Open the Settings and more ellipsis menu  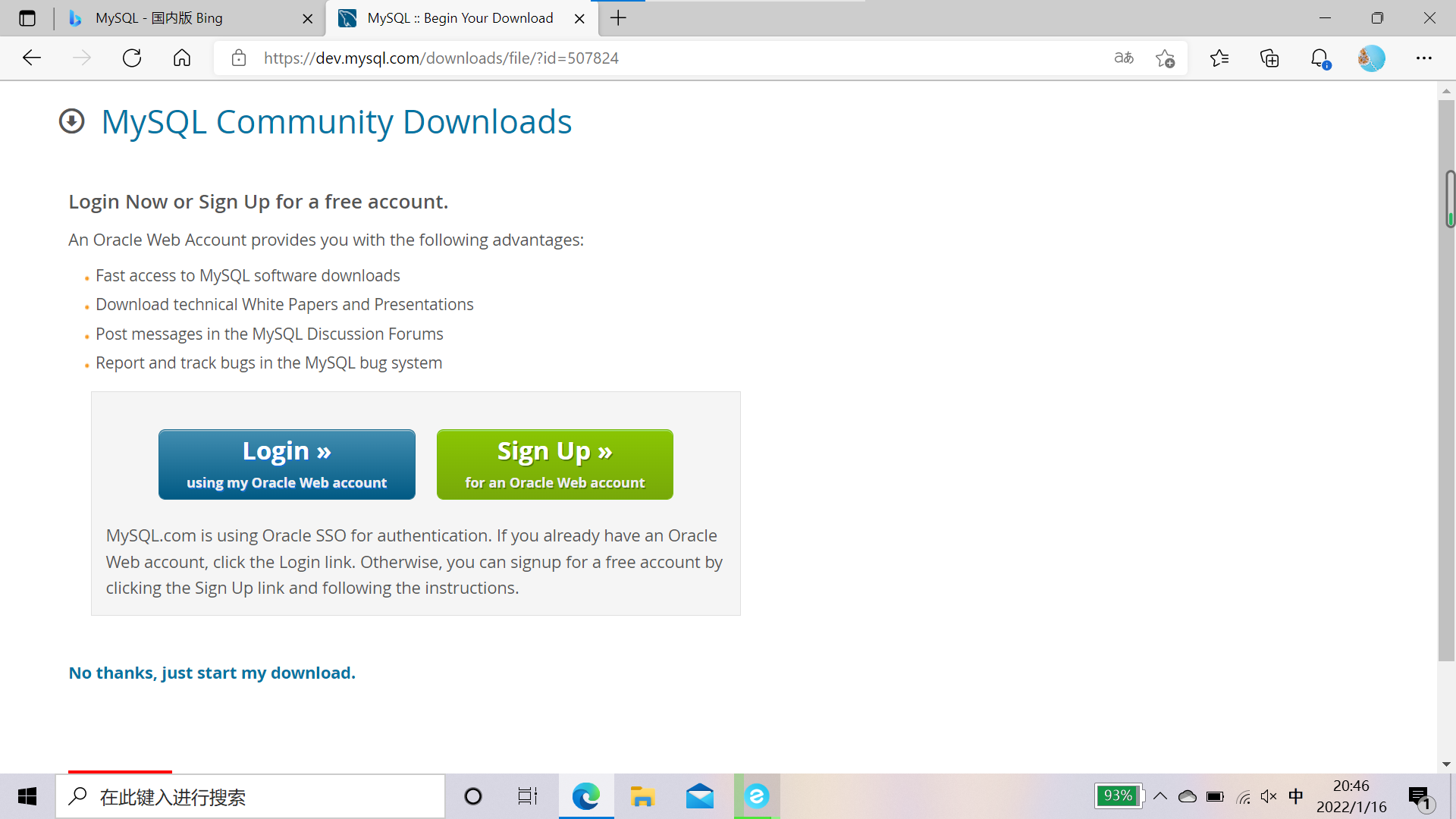click(x=1423, y=58)
